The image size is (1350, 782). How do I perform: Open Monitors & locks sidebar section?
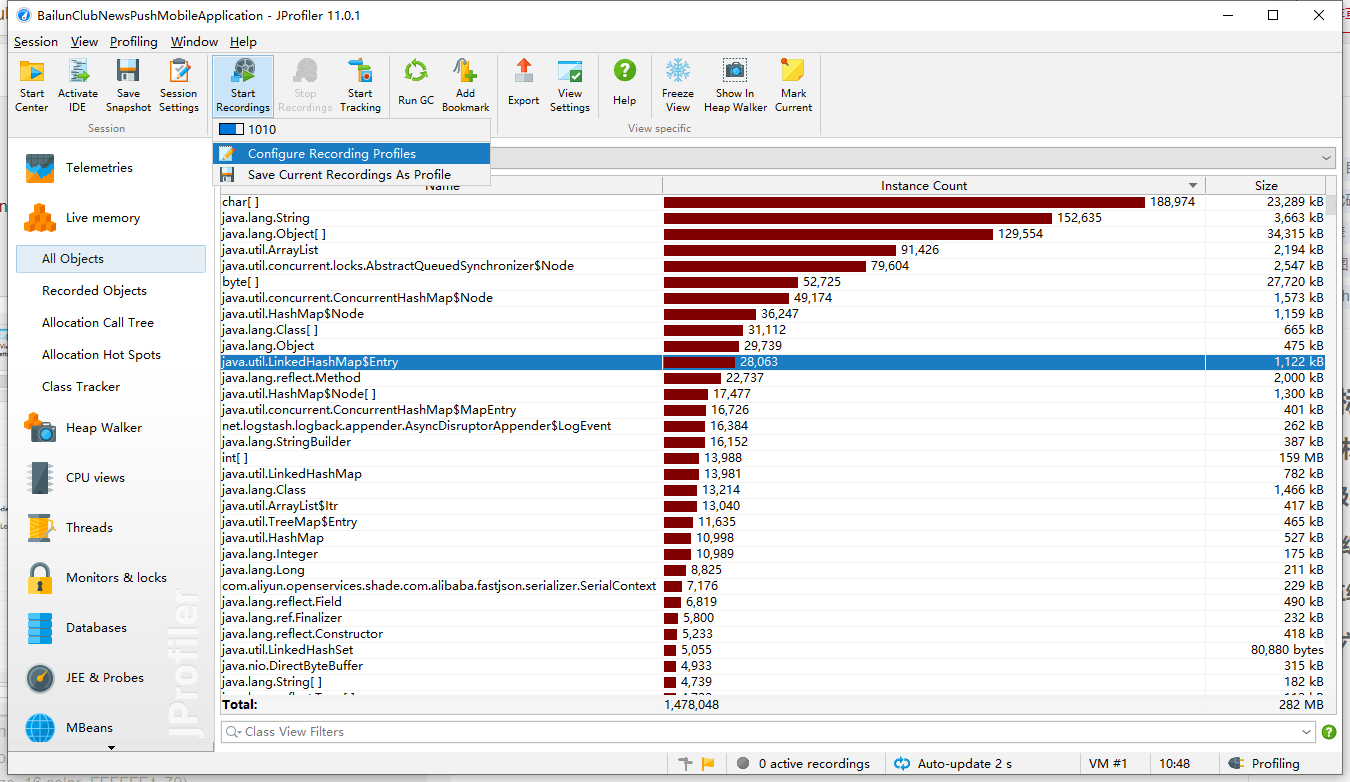(111, 578)
